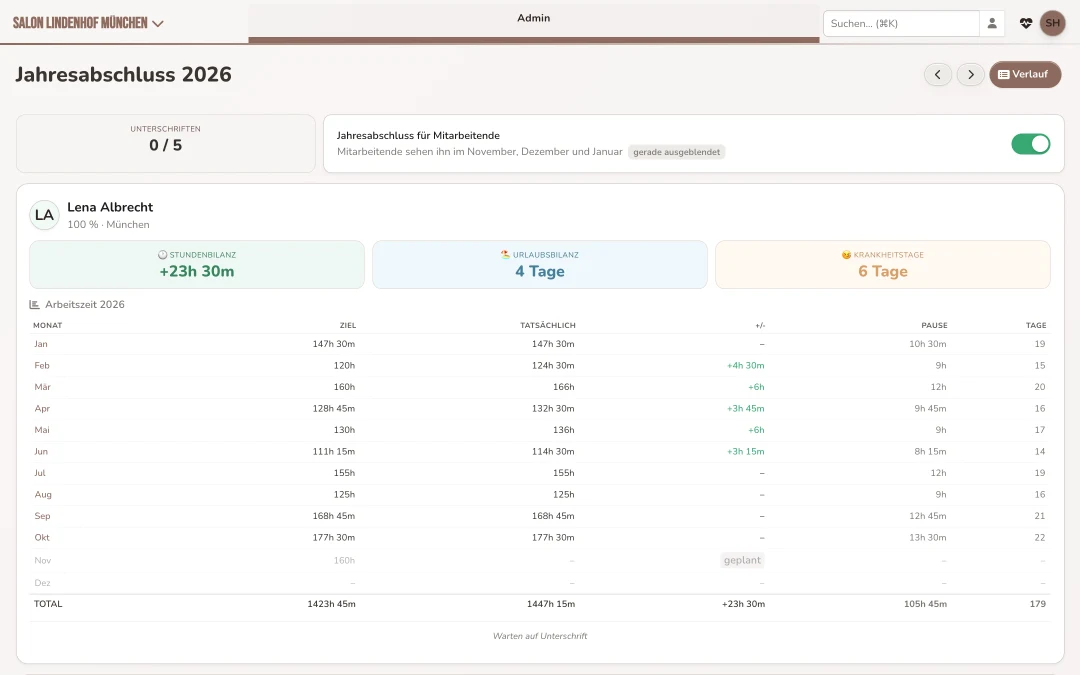Switch to the Admin tab
The width and height of the screenshot is (1080, 675).
pyautogui.click(x=534, y=19)
